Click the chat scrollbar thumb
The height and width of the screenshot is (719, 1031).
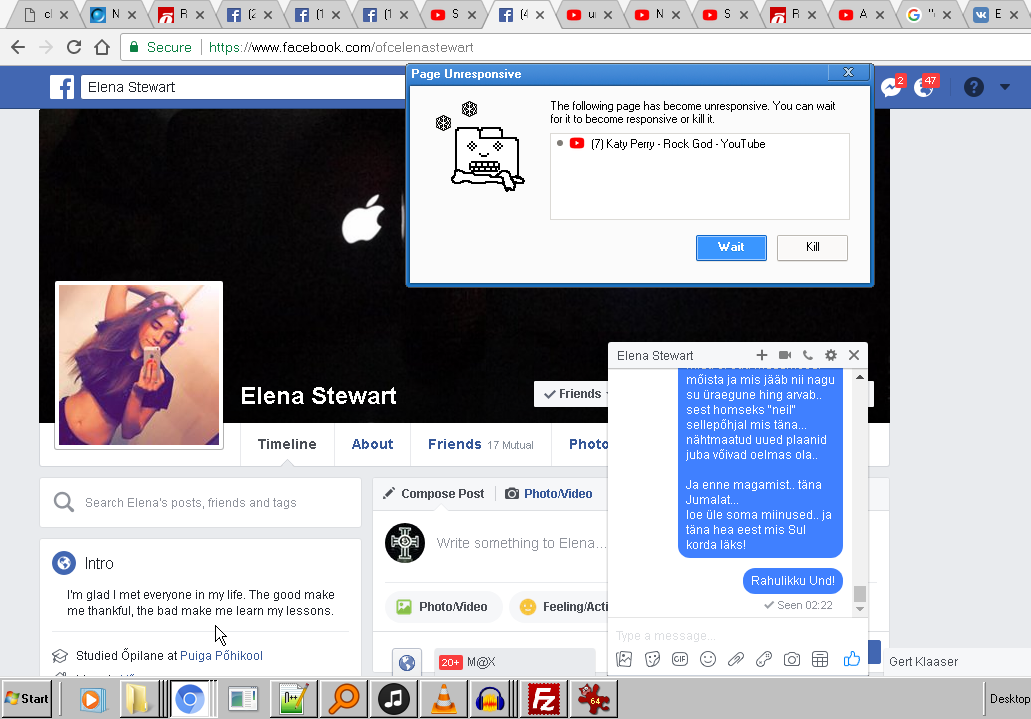(x=859, y=593)
